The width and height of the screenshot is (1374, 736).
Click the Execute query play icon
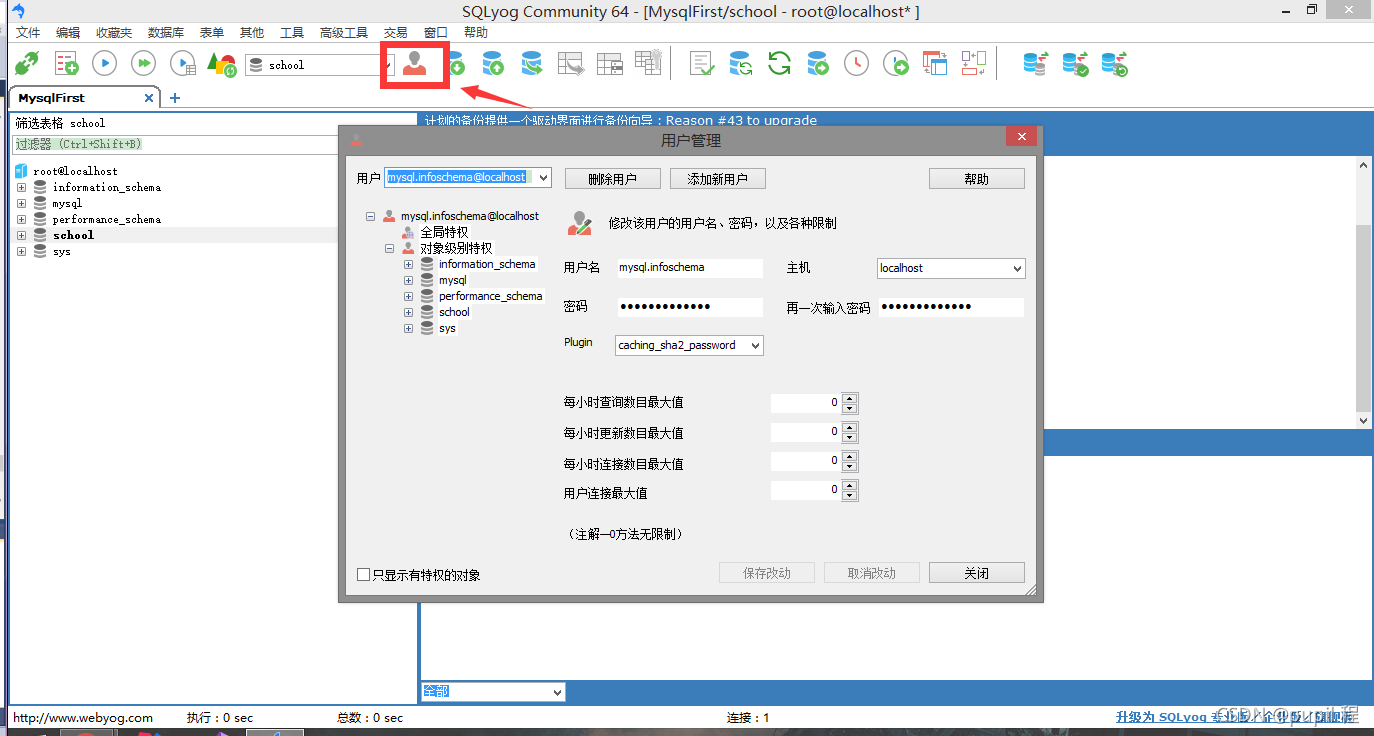[104, 64]
